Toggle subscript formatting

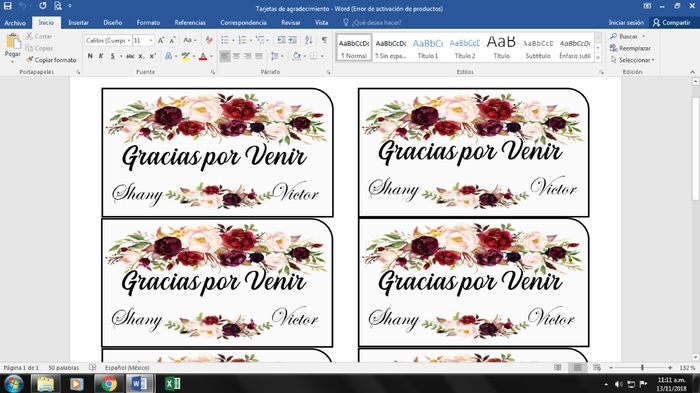pyautogui.click(x=141, y=56)
